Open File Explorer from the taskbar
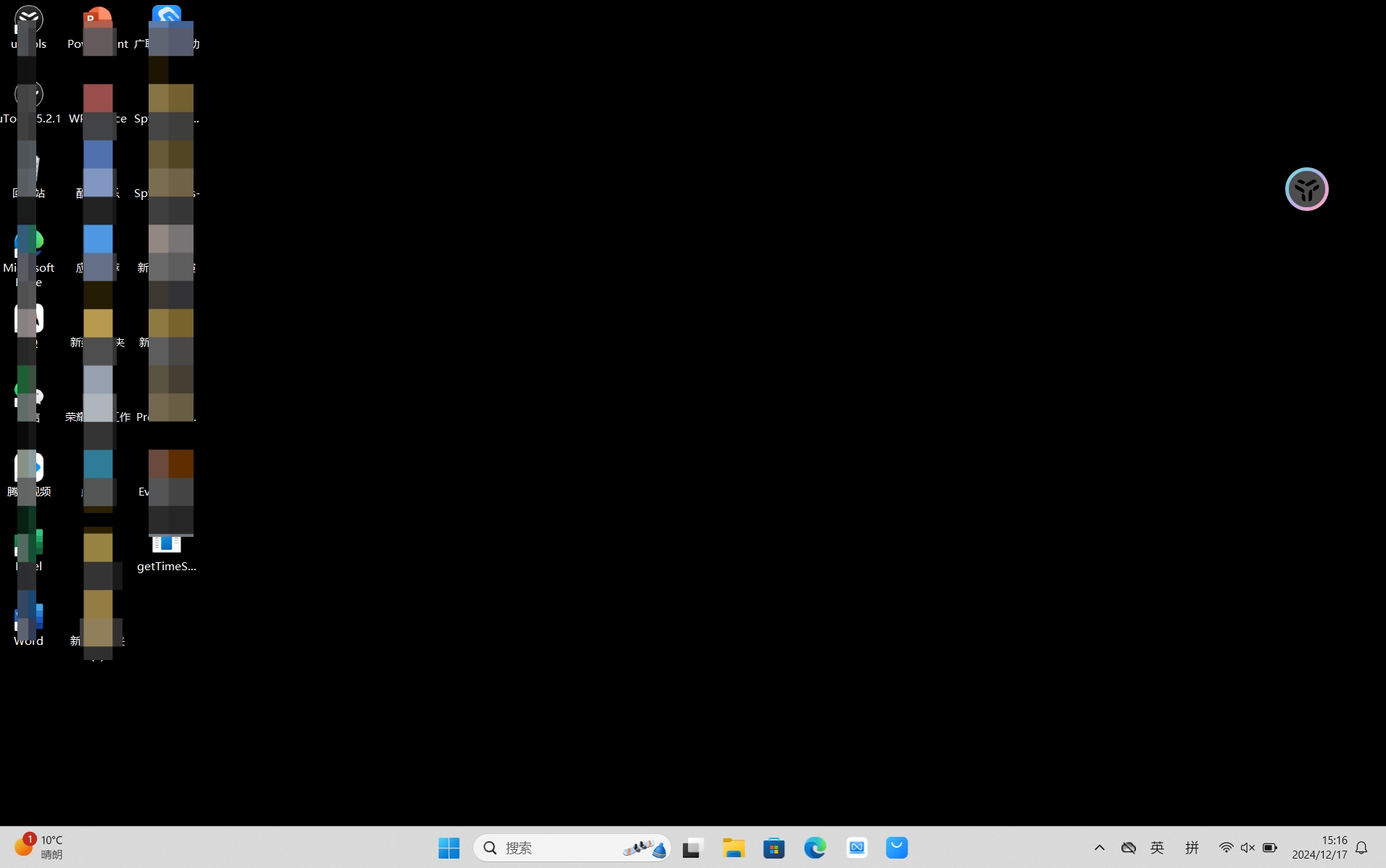Image resolution: width=1386 pixels, height=868 pixels. click(x=734, y=848)
